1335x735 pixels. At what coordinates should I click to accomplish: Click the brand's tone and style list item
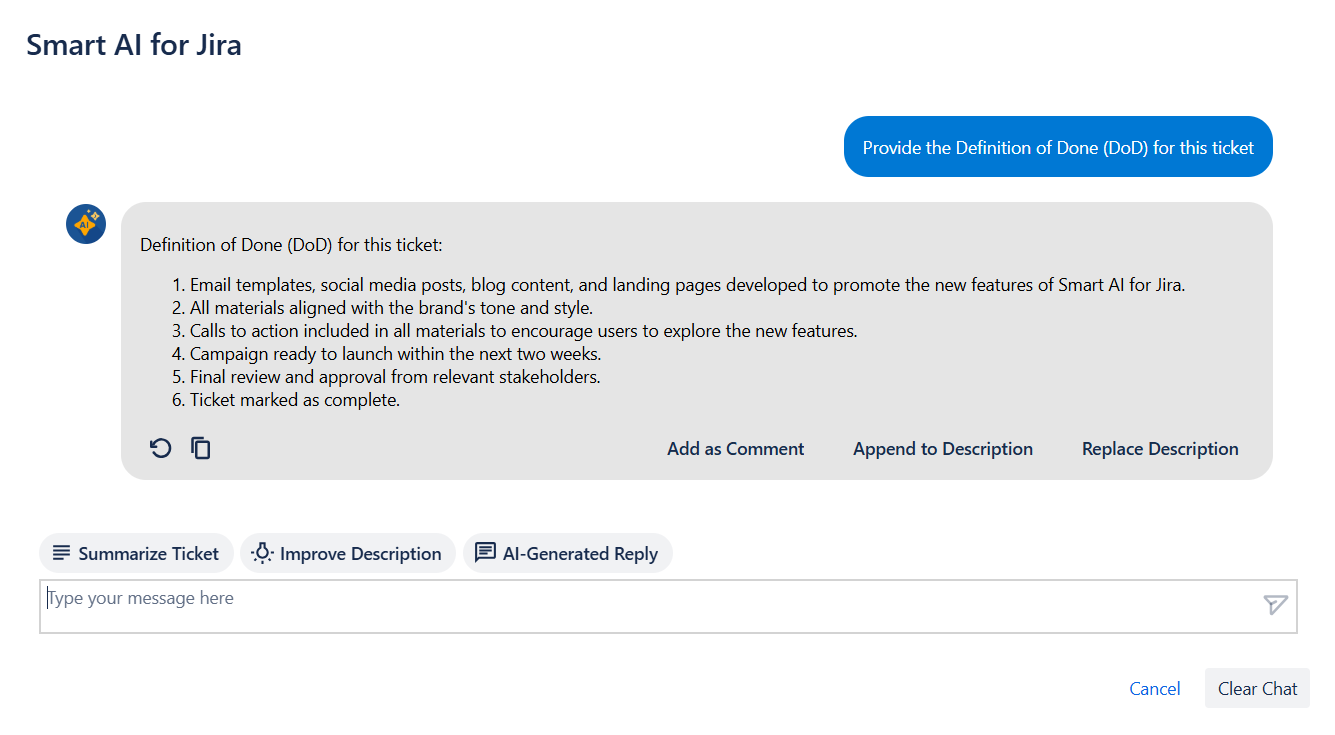(x=391, y=308)
